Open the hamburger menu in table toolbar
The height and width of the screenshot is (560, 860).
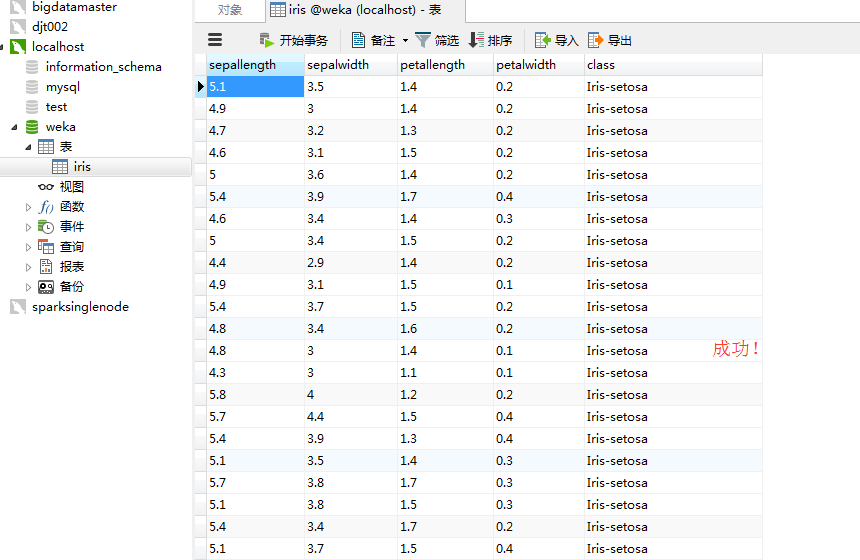(x=215, y=39)
